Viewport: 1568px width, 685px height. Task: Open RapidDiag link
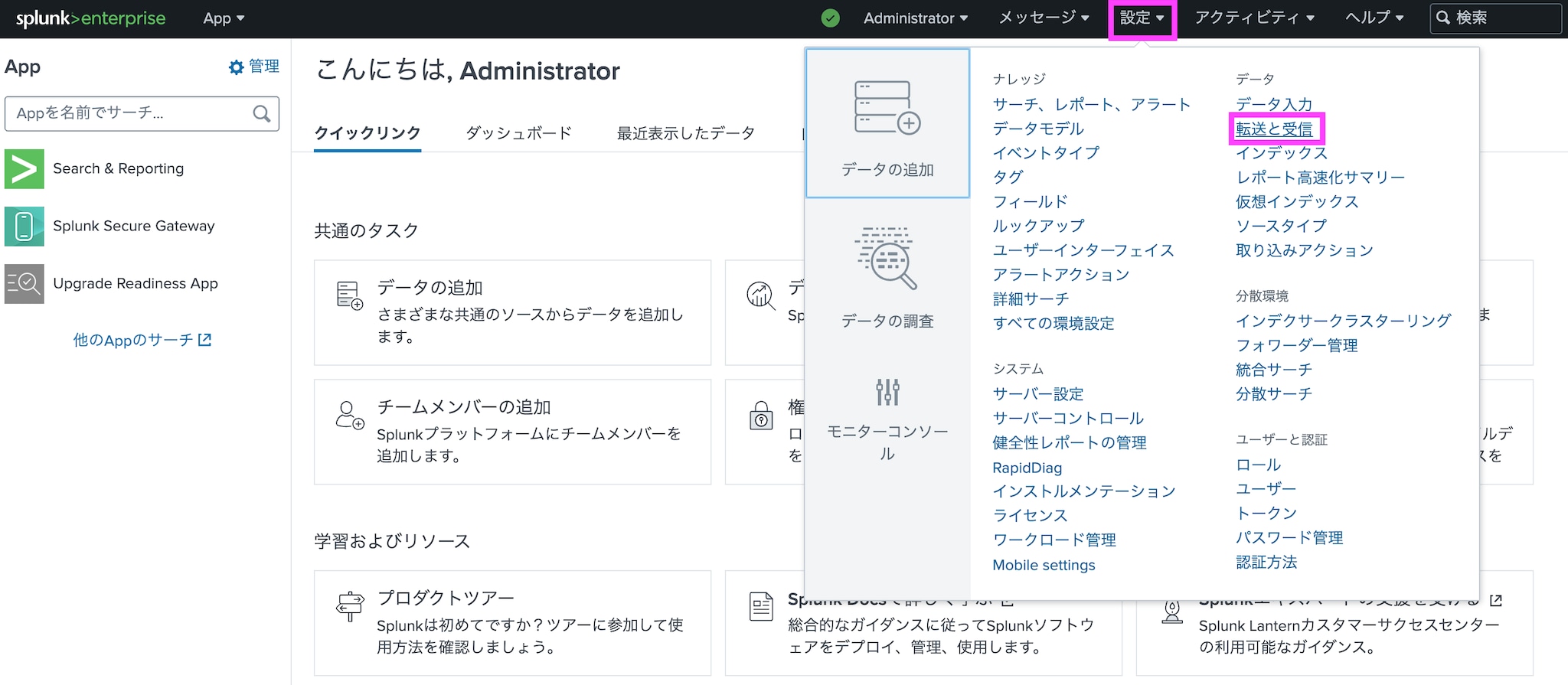pos(1027,468)
